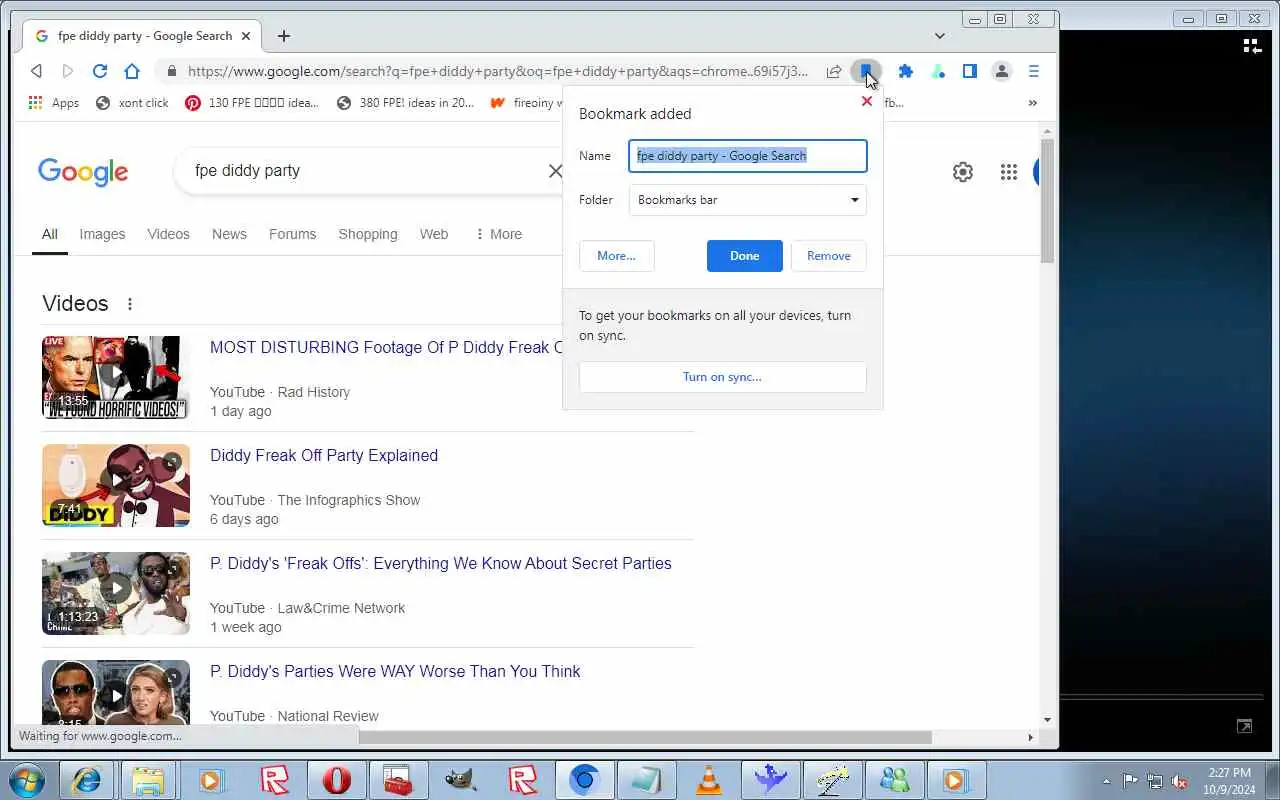
Task: Show hidden bookmarks with the double chevron
Action: [x=1033, y=102]
